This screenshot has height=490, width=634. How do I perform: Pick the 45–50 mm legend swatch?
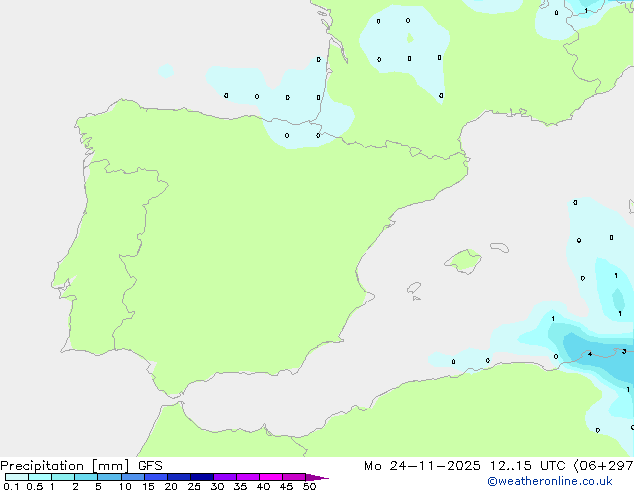[x=294, y=477]
